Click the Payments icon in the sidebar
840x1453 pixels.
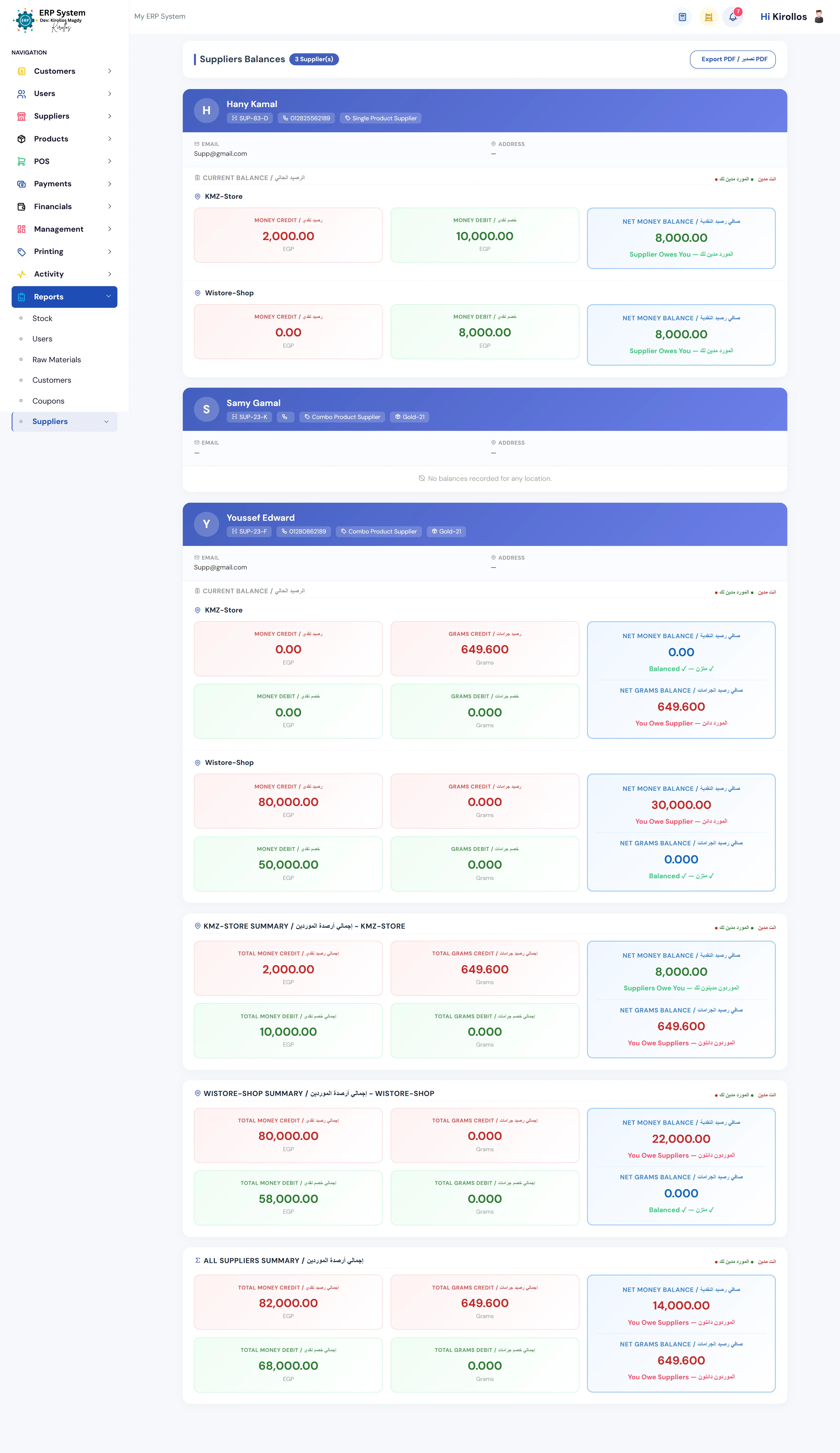21,184
